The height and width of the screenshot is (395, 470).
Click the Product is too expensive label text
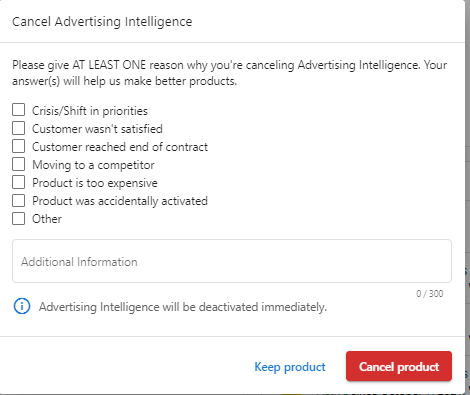tap(95, 183)
